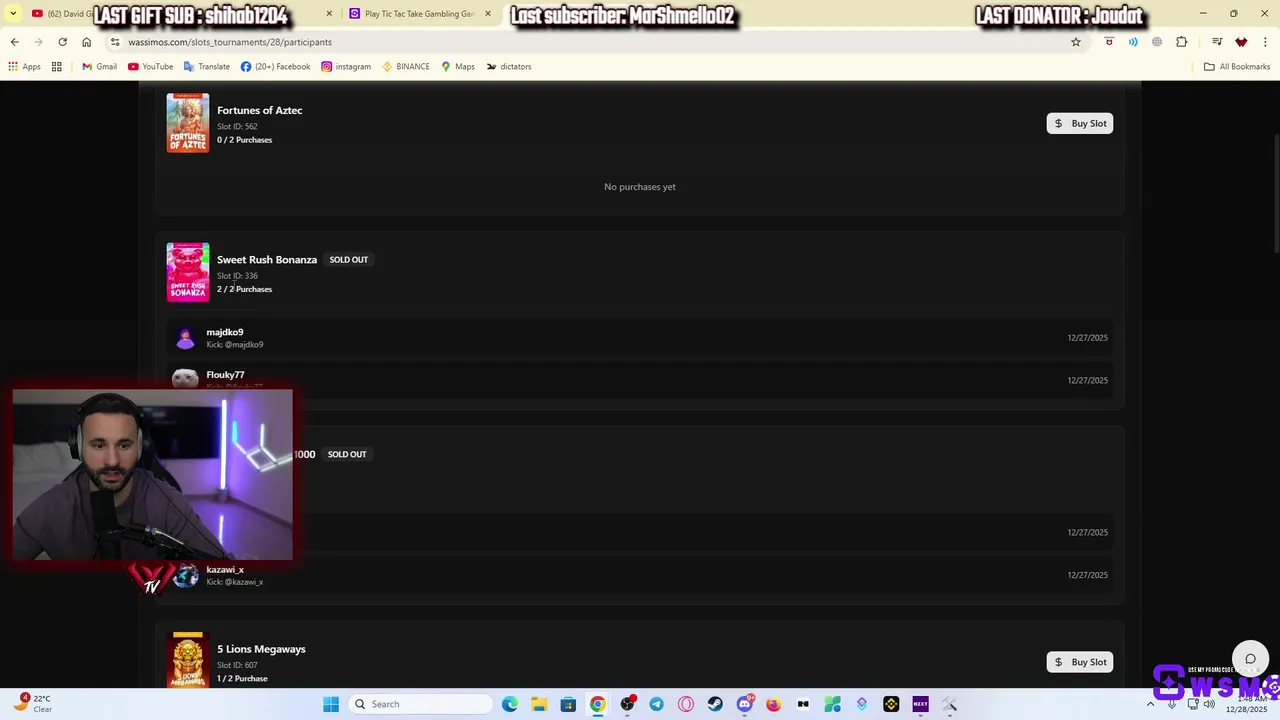Click the 5 Lions Megaways title
This screenshot has width=1280, height=720.
coord(261,649)
